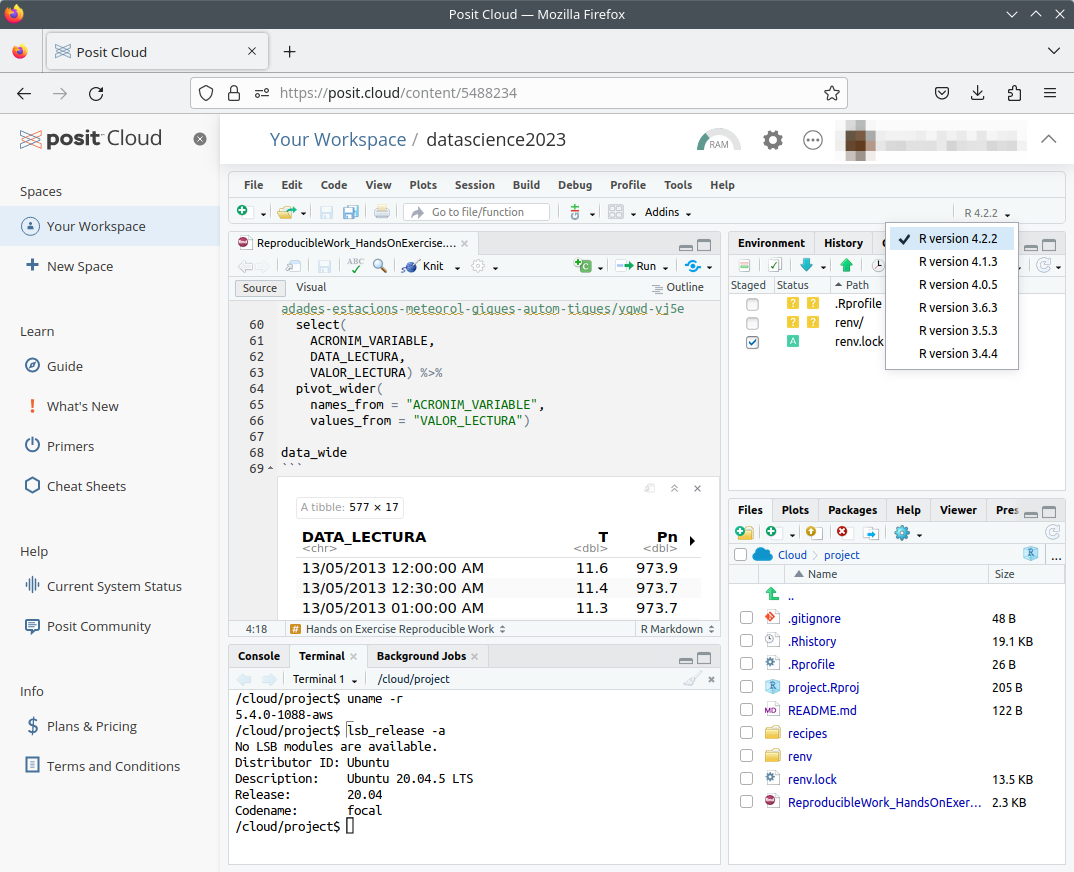Click the find/replace magnifier icon in editor
Image resolution: width=1074 pixels, height=872 pixels.
point(379,266)
